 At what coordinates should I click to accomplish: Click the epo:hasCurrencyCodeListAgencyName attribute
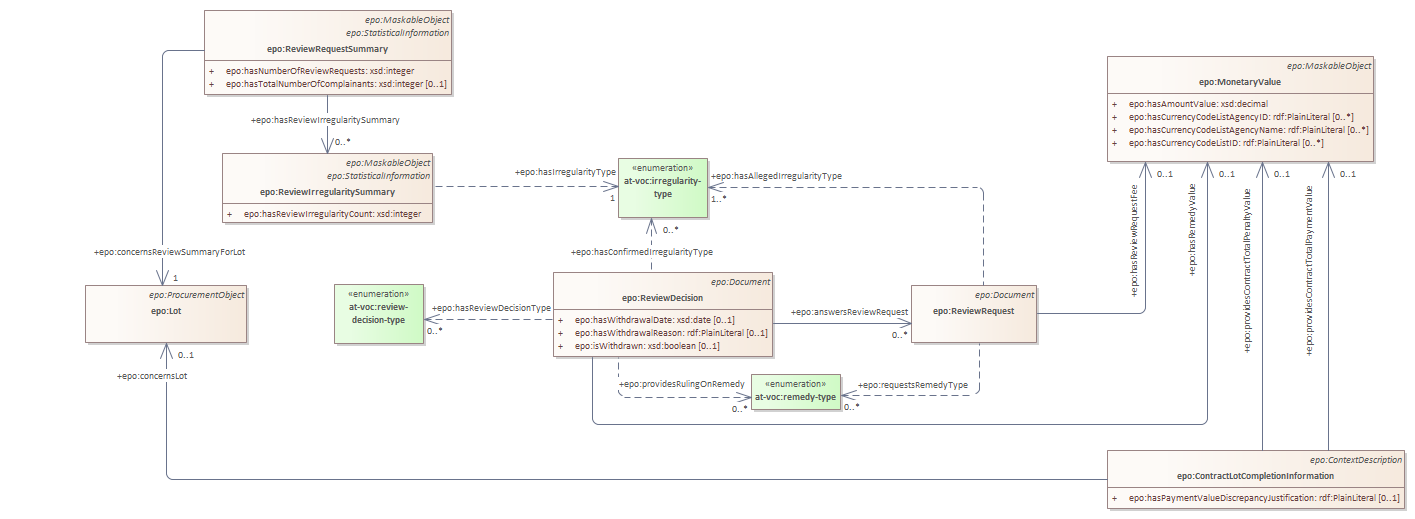[x=1248, y=130]
